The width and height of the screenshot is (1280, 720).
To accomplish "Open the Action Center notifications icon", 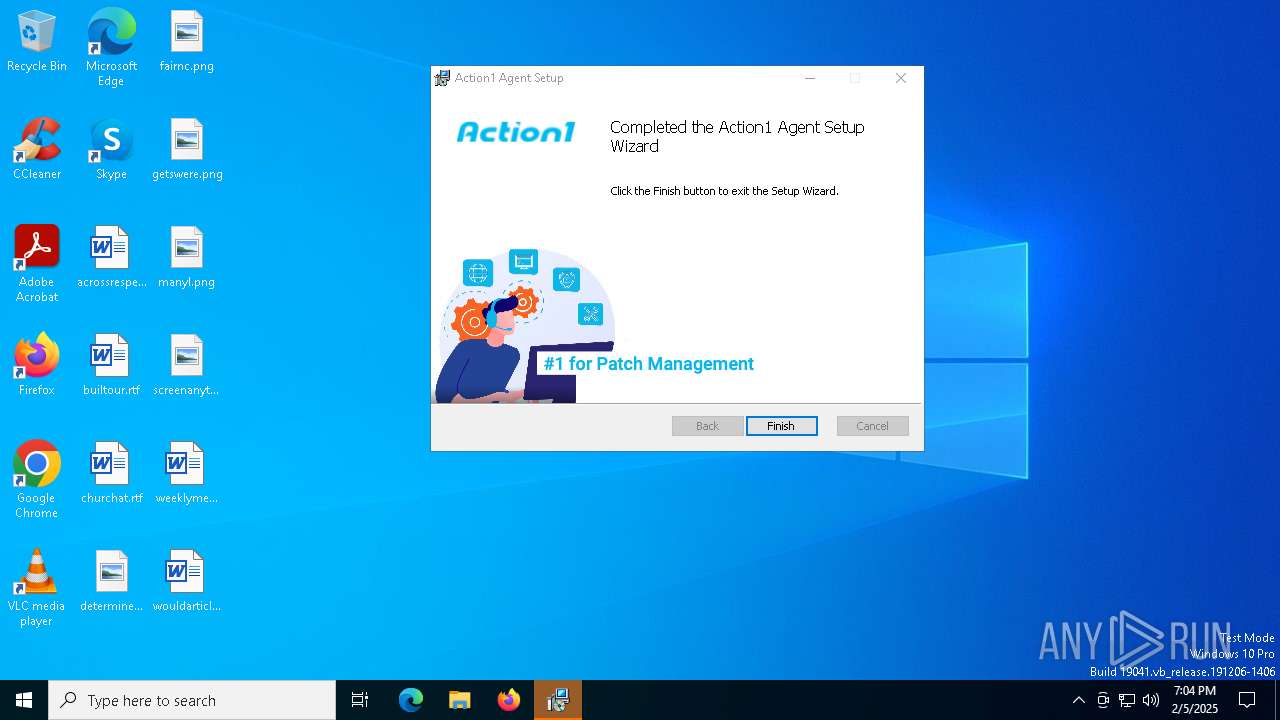I will tap(1247, 700).
